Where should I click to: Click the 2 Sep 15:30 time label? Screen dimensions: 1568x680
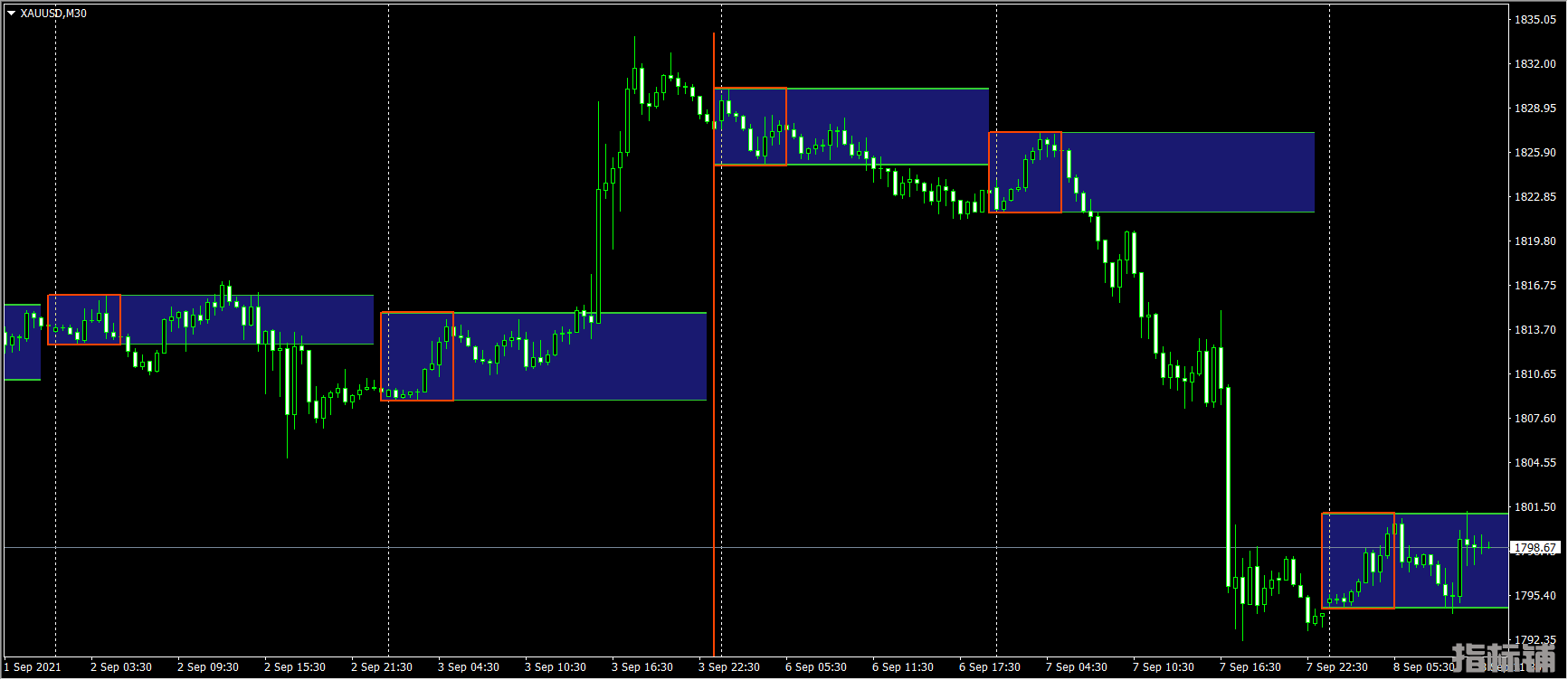pos(295,667)
